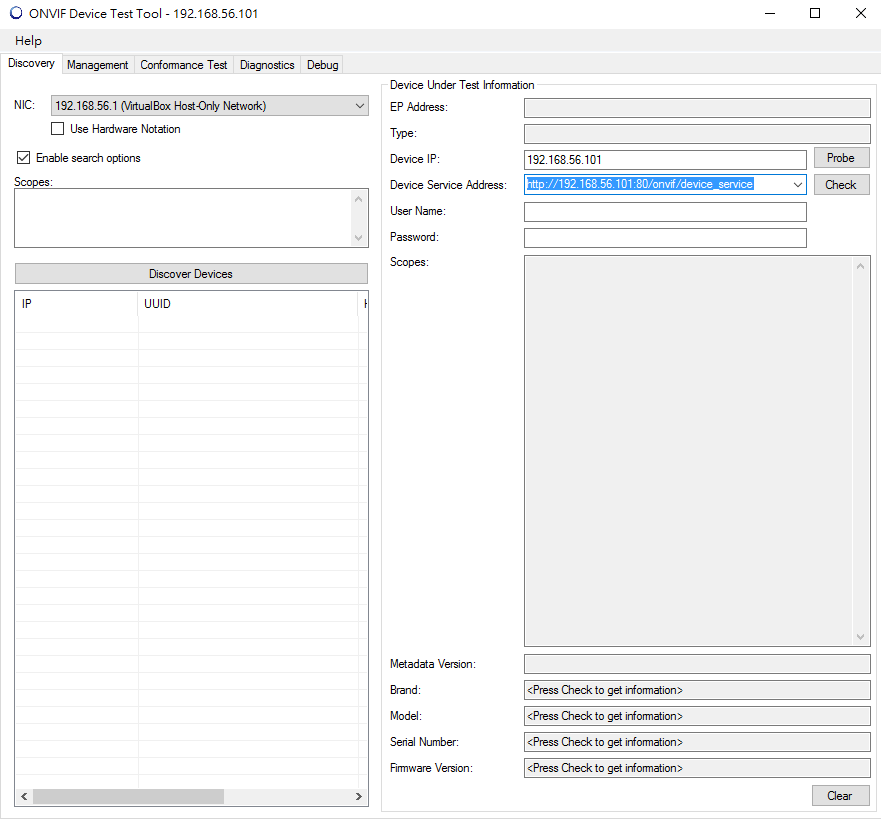Focus the Device IP input field
Screen dimensions: 881x819
665,160
